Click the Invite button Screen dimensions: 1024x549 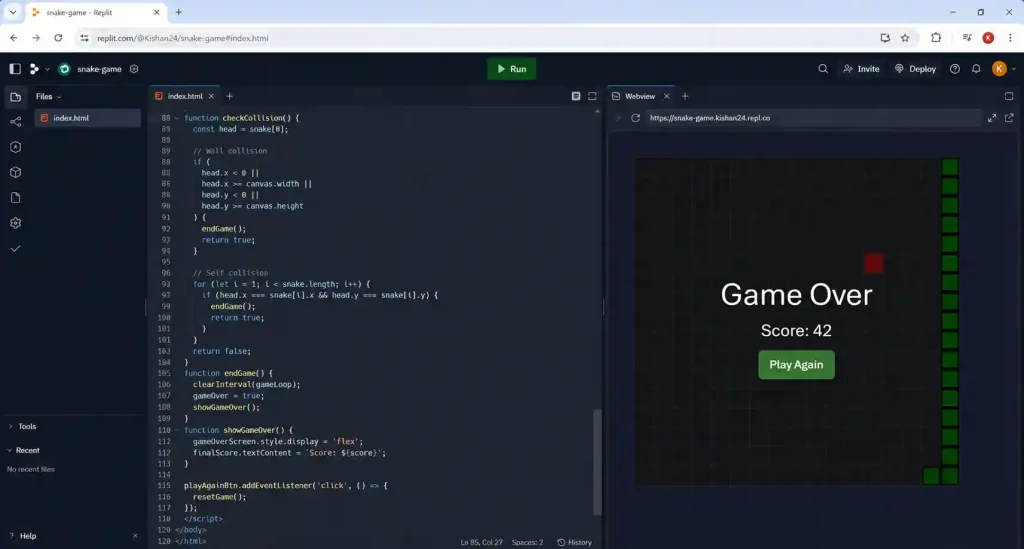[x=861, y=69]
